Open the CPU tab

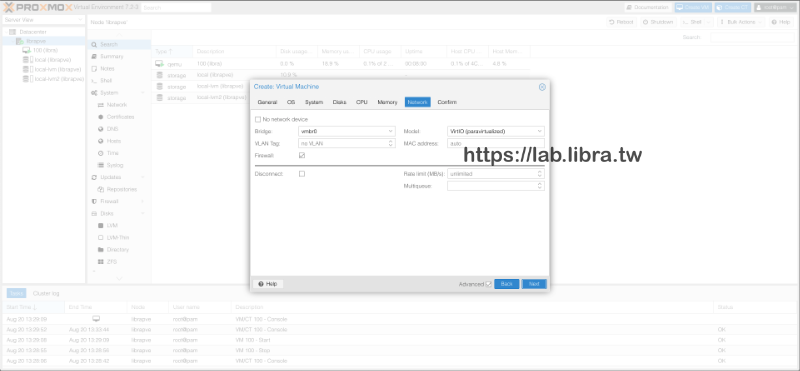click(362, 102)
